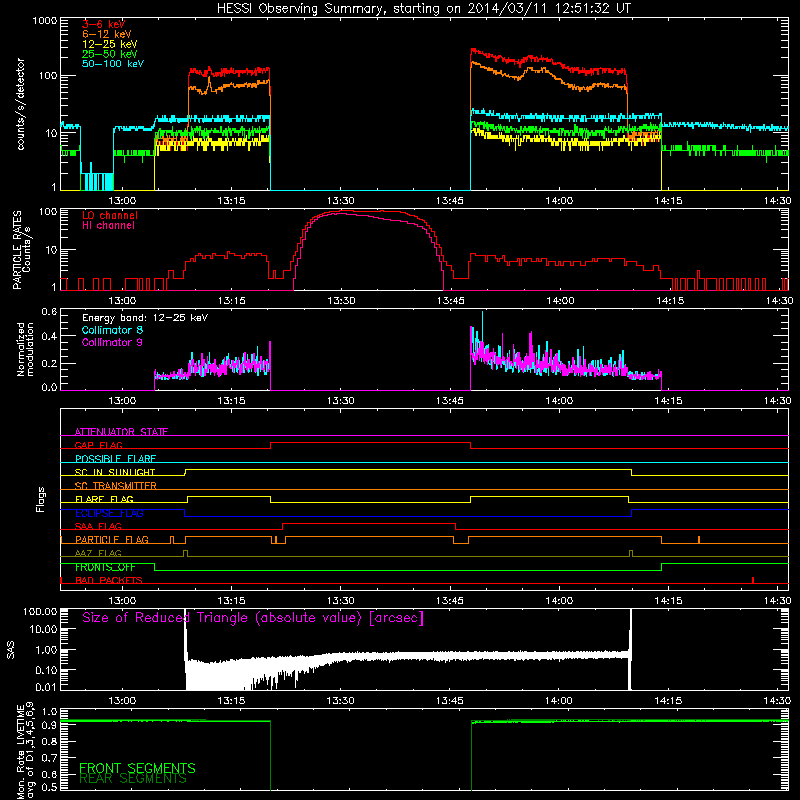Screen dimensions: 800x800
Task: Select the 12-25 keV legend label
Action: coord(110,44)
